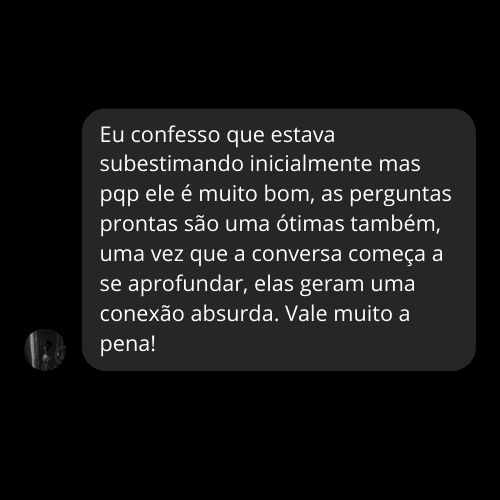500x500 pixels.
Task: Click the word 'inicialmente' in the message
Action: pos(311,164)
